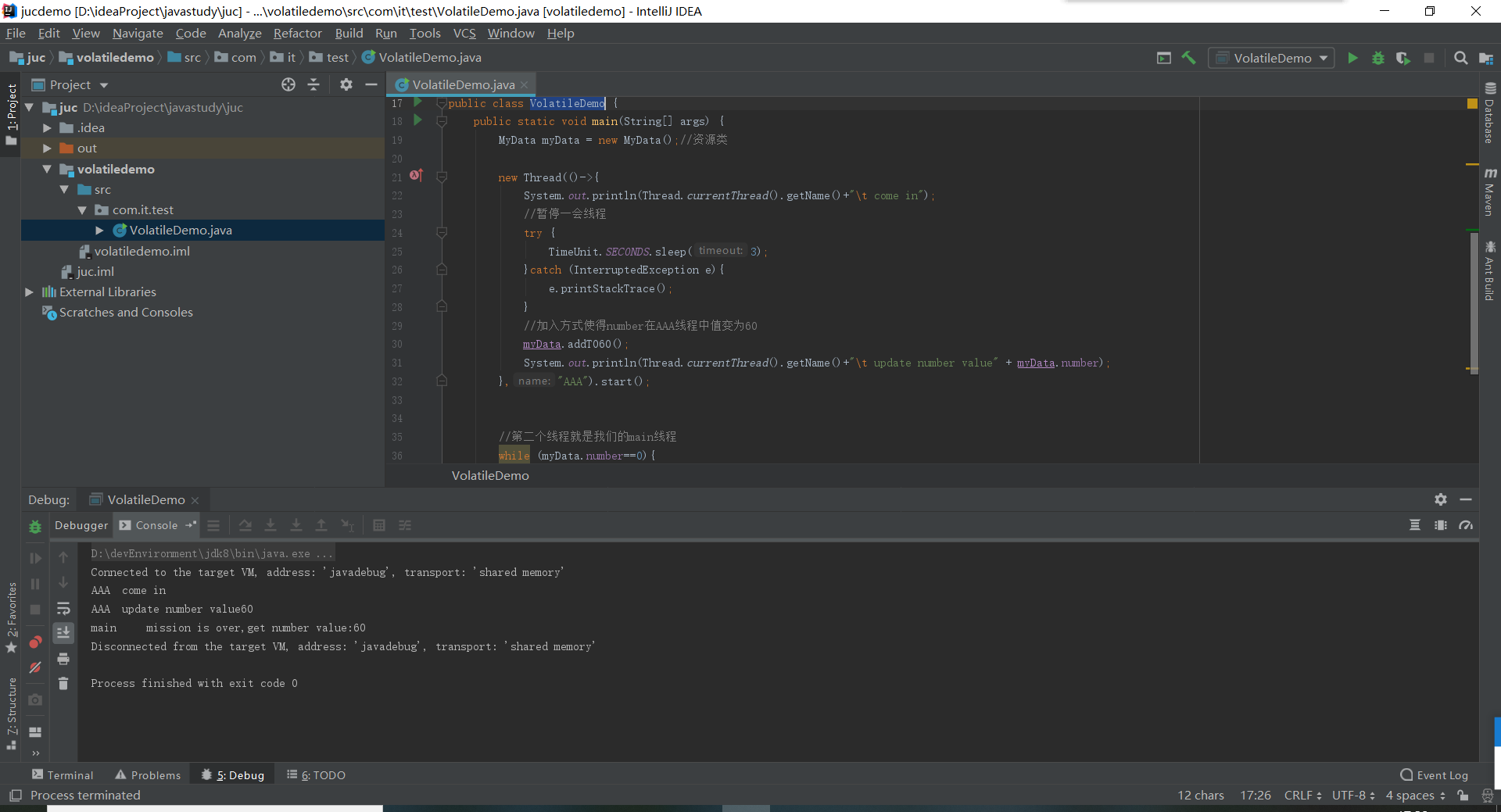This screenshot has height=812, width=1501.
Task: Toggle the 7: Structure side tab
Action: [11, 713]
